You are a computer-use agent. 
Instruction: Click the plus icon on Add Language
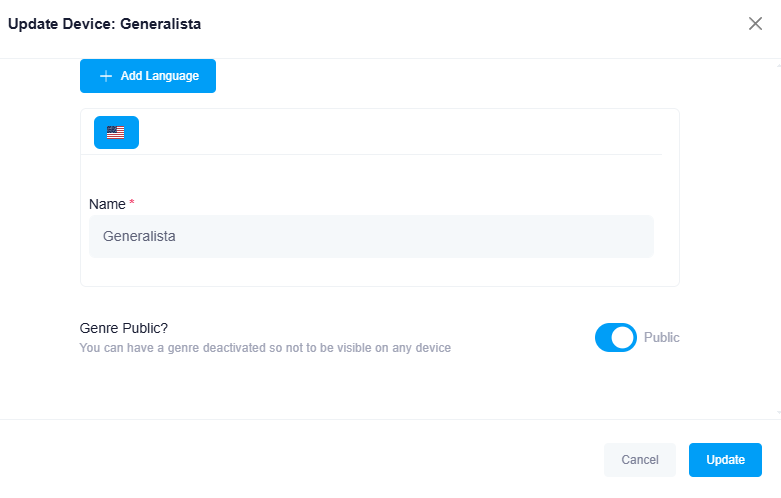[106, 76]
